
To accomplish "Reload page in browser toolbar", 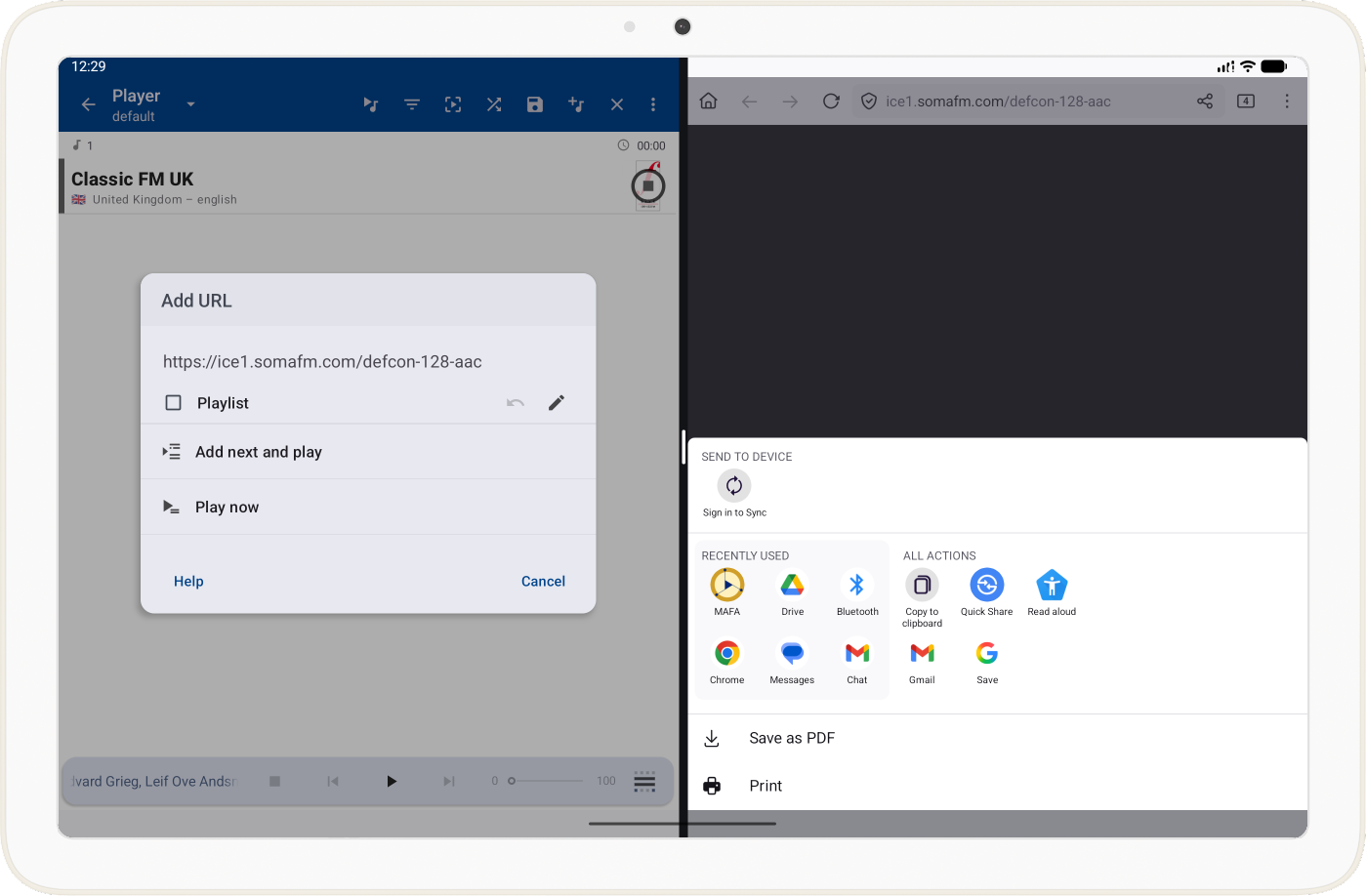I will pyautogui.click(x=831, y=102).
